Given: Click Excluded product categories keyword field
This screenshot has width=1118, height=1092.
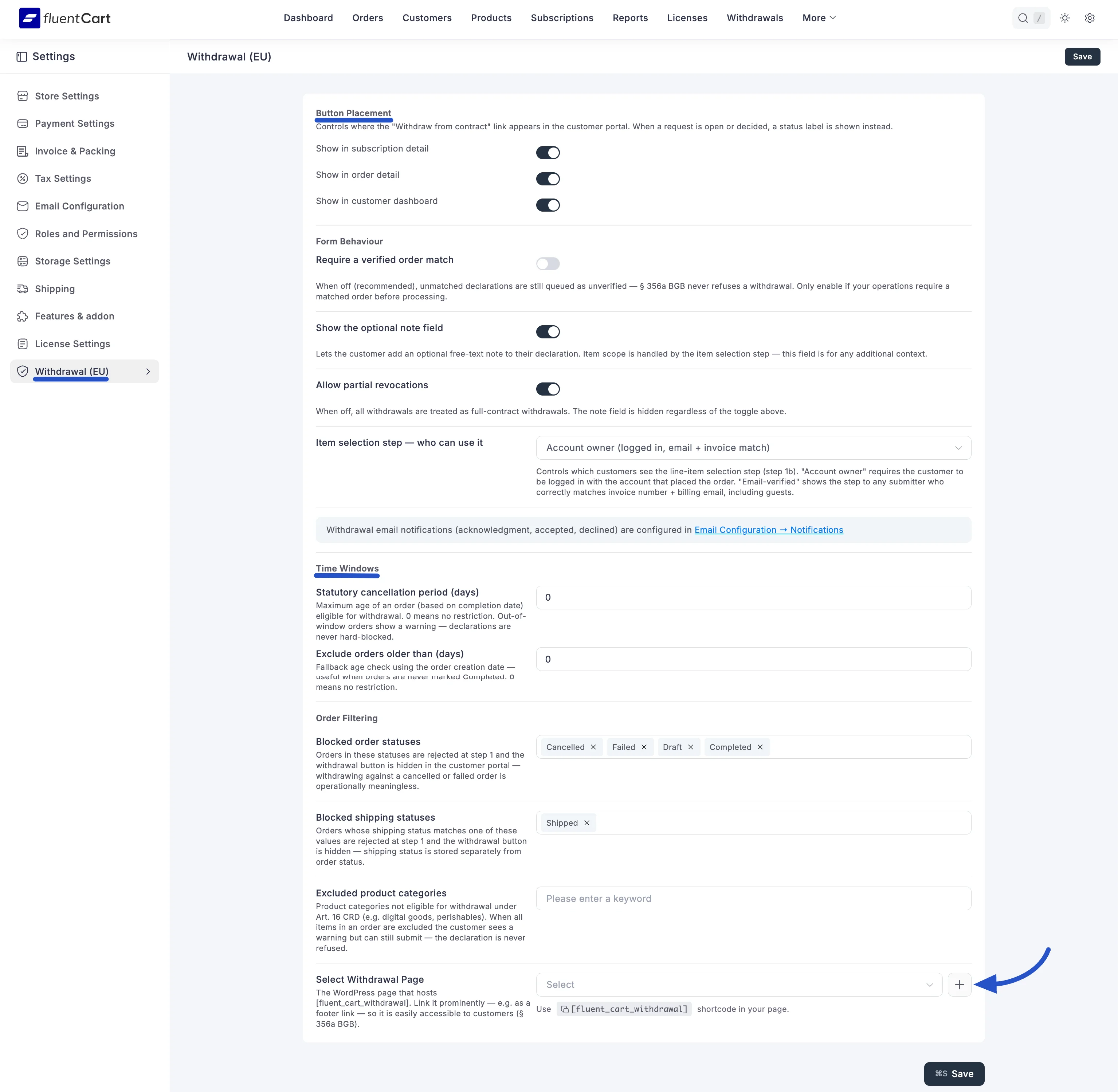Looking at the screenshot, I should pyautogui.click(x=753, y=898).
